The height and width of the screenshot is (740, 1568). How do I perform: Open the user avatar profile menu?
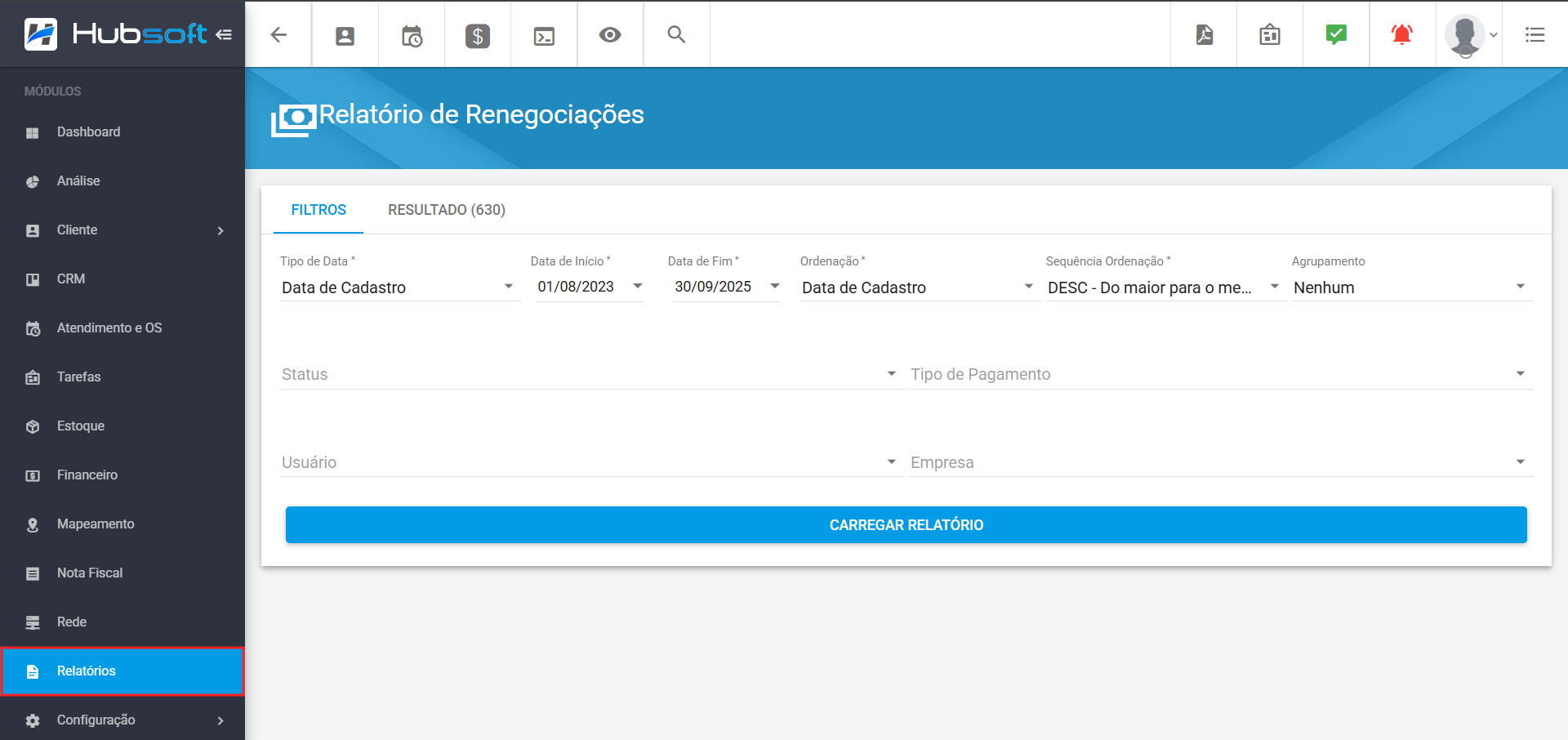1468,34
